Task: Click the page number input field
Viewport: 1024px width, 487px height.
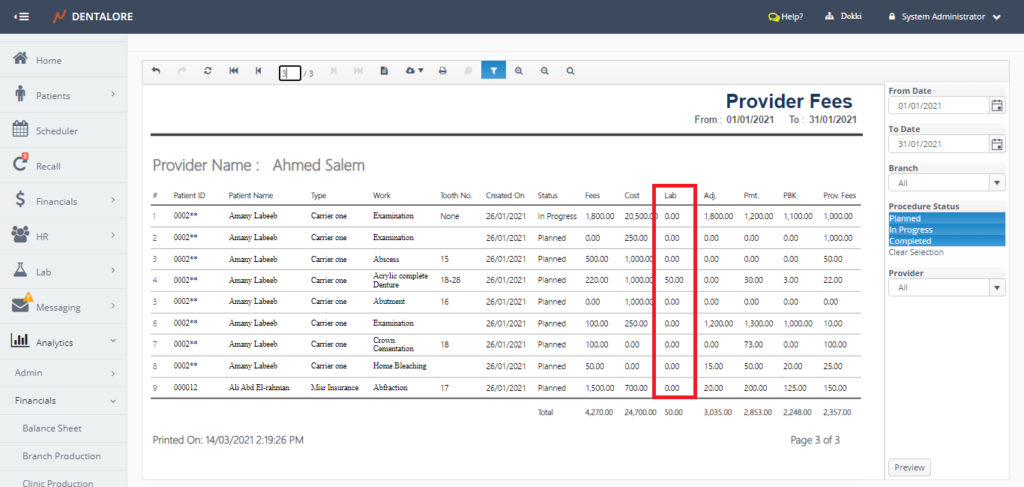Action: tap(289, 73)
